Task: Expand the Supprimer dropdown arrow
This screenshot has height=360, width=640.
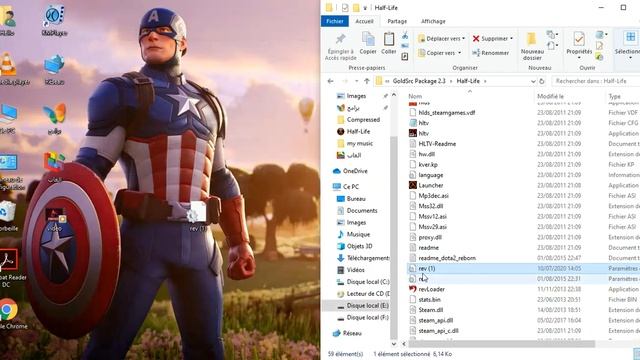Action: (511, 38)
